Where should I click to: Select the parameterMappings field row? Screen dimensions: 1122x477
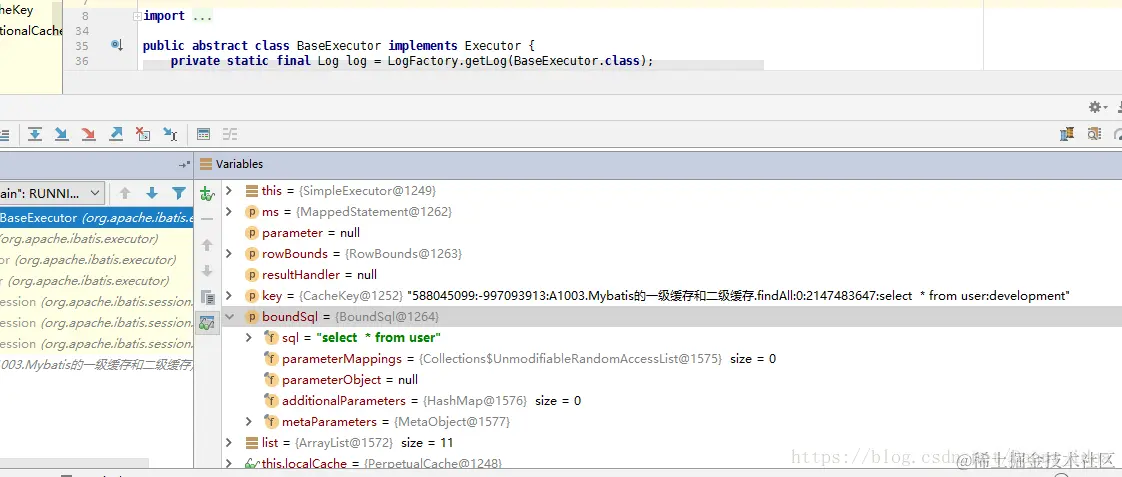coord(672,358)
